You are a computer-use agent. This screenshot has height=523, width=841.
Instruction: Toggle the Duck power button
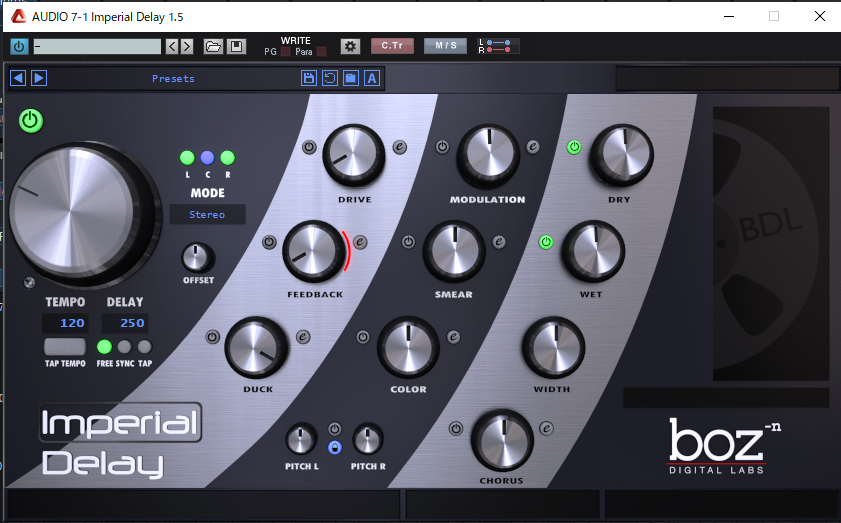click(x=212, y=337)
